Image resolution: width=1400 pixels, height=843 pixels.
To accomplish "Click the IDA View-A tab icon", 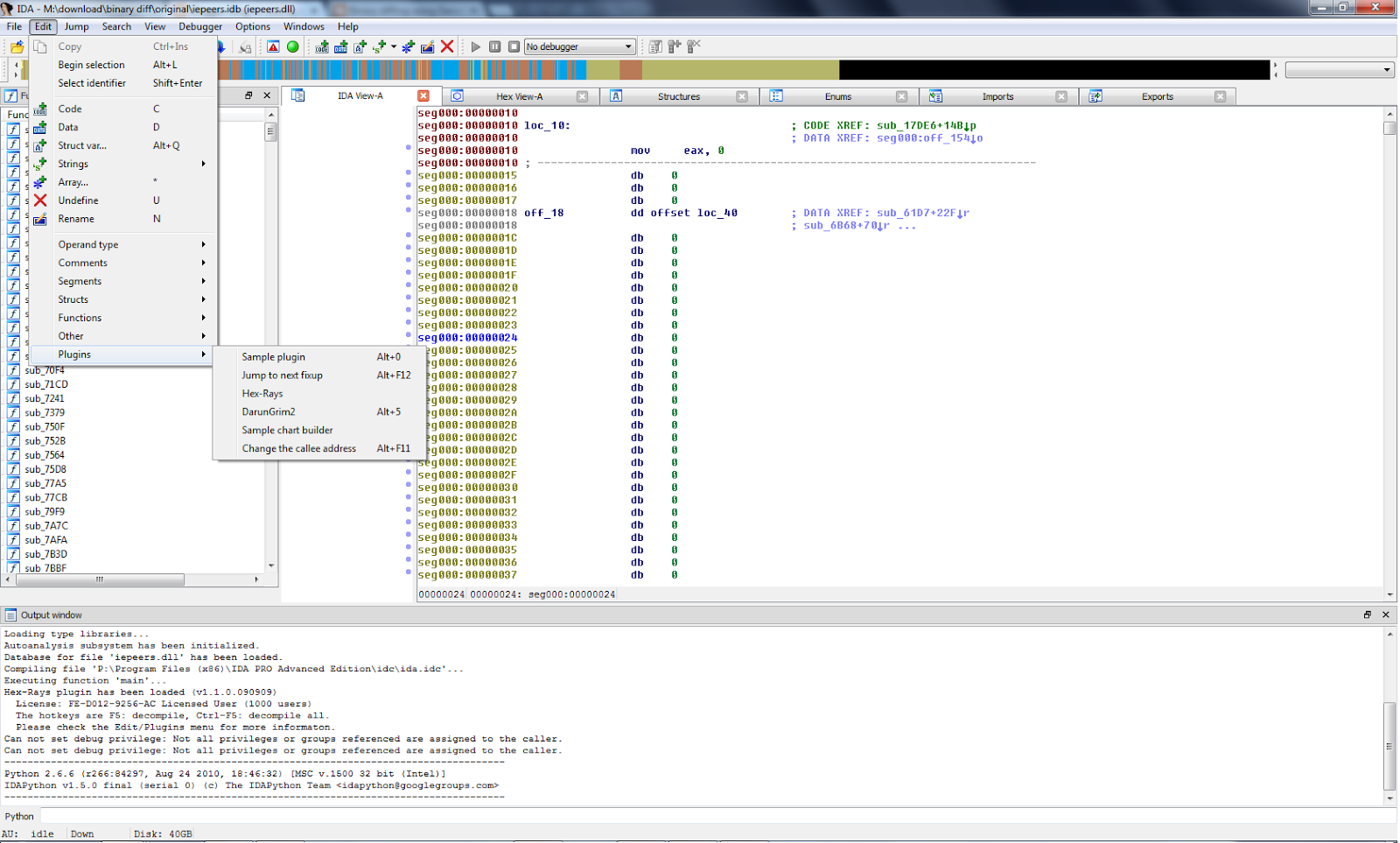I will pos(298,95).
